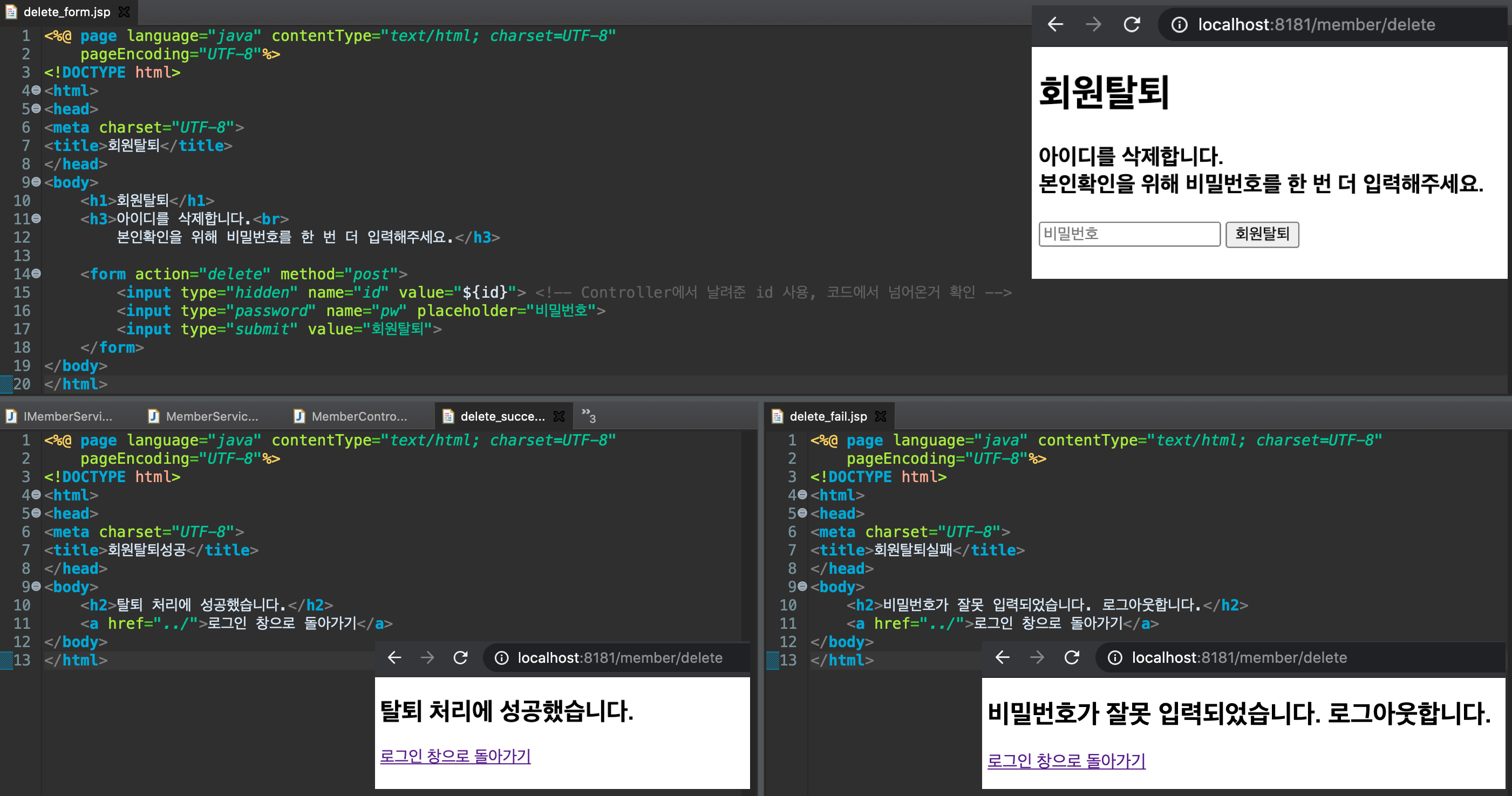Screen dimensions: 1512x796
Task: Collapse head fold in delete_form.jsp line 5
Action: pos(36,108)
